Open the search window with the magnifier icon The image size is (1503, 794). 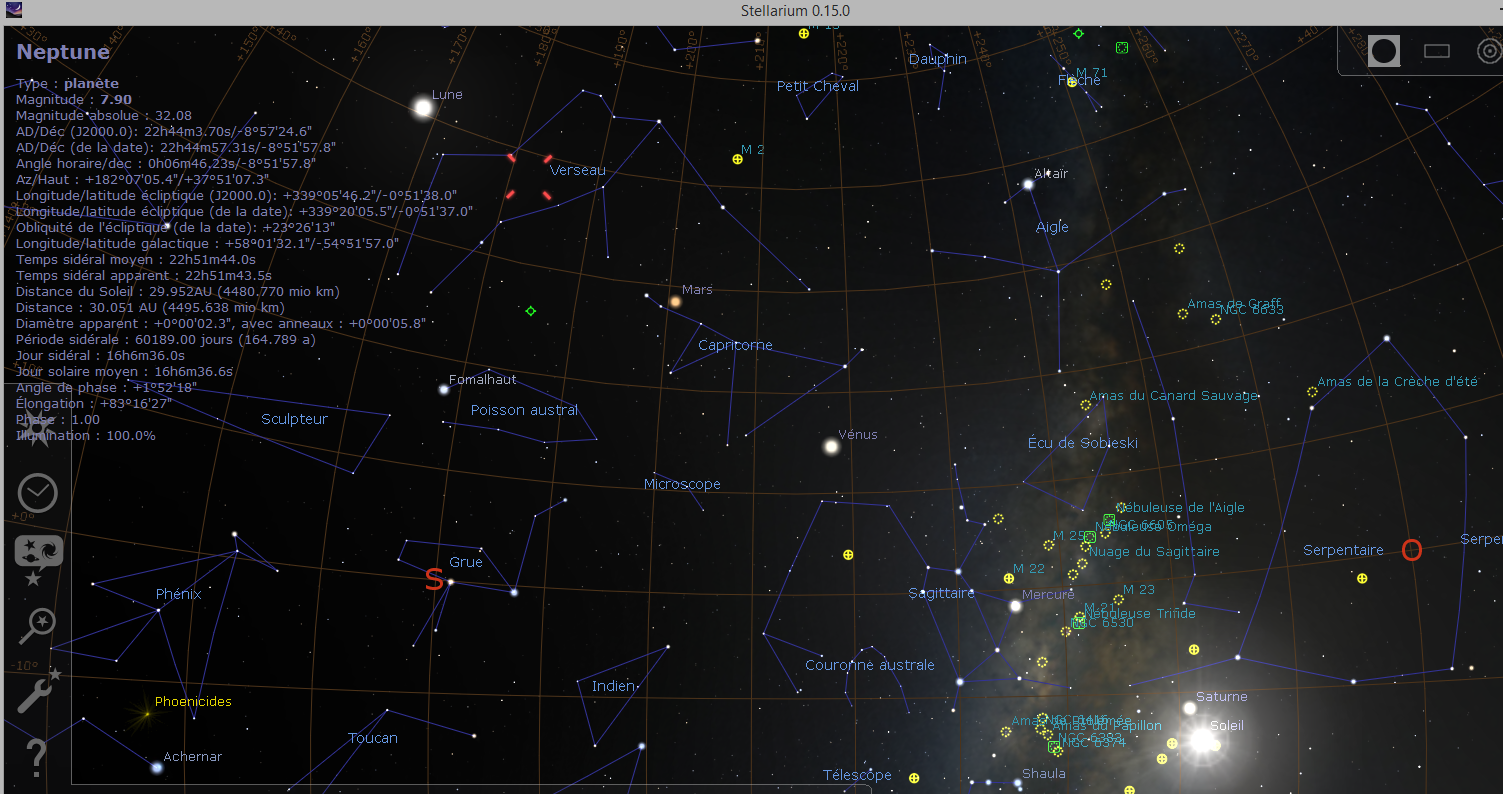36,627
